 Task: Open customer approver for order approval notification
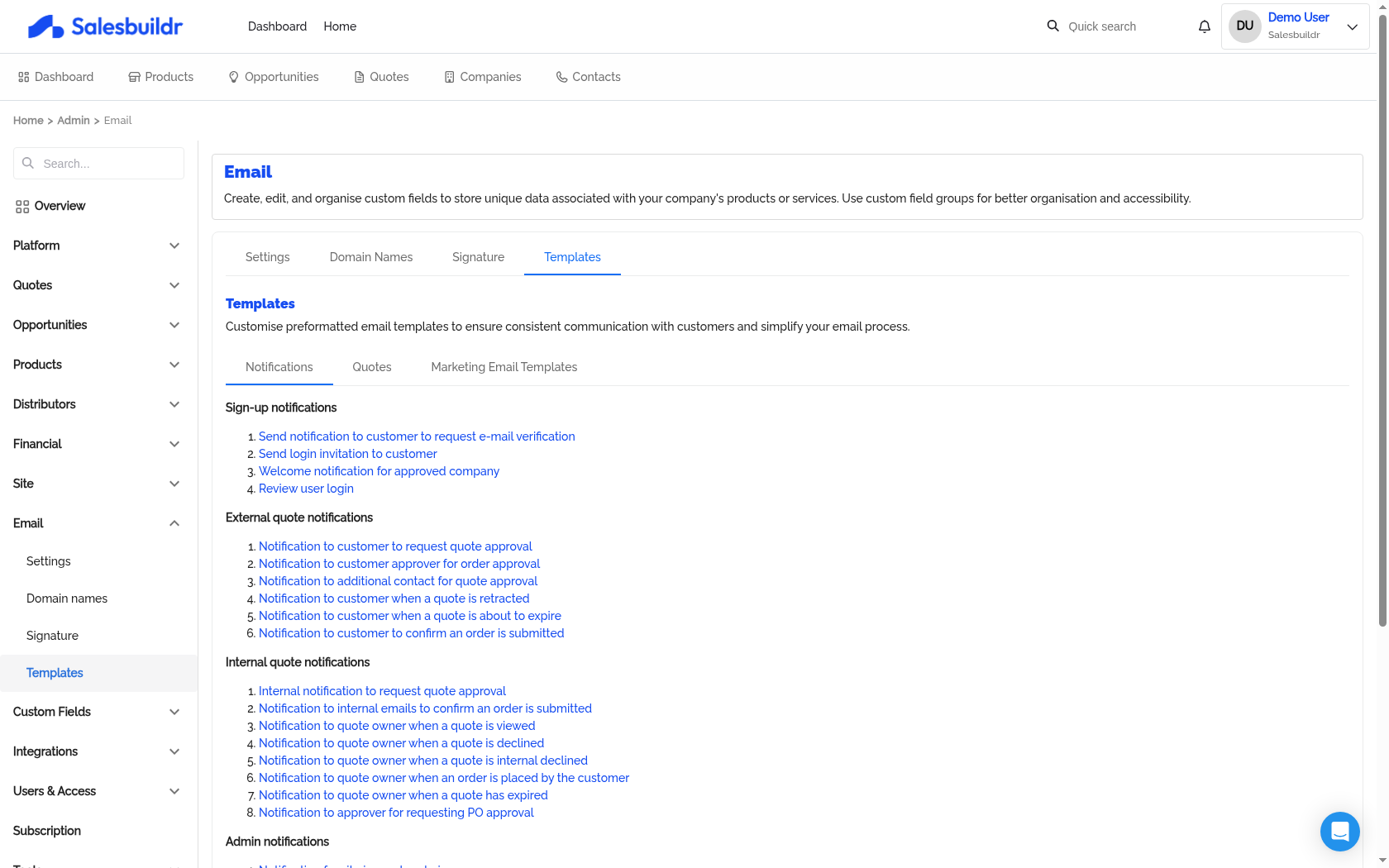click(399, 564)
